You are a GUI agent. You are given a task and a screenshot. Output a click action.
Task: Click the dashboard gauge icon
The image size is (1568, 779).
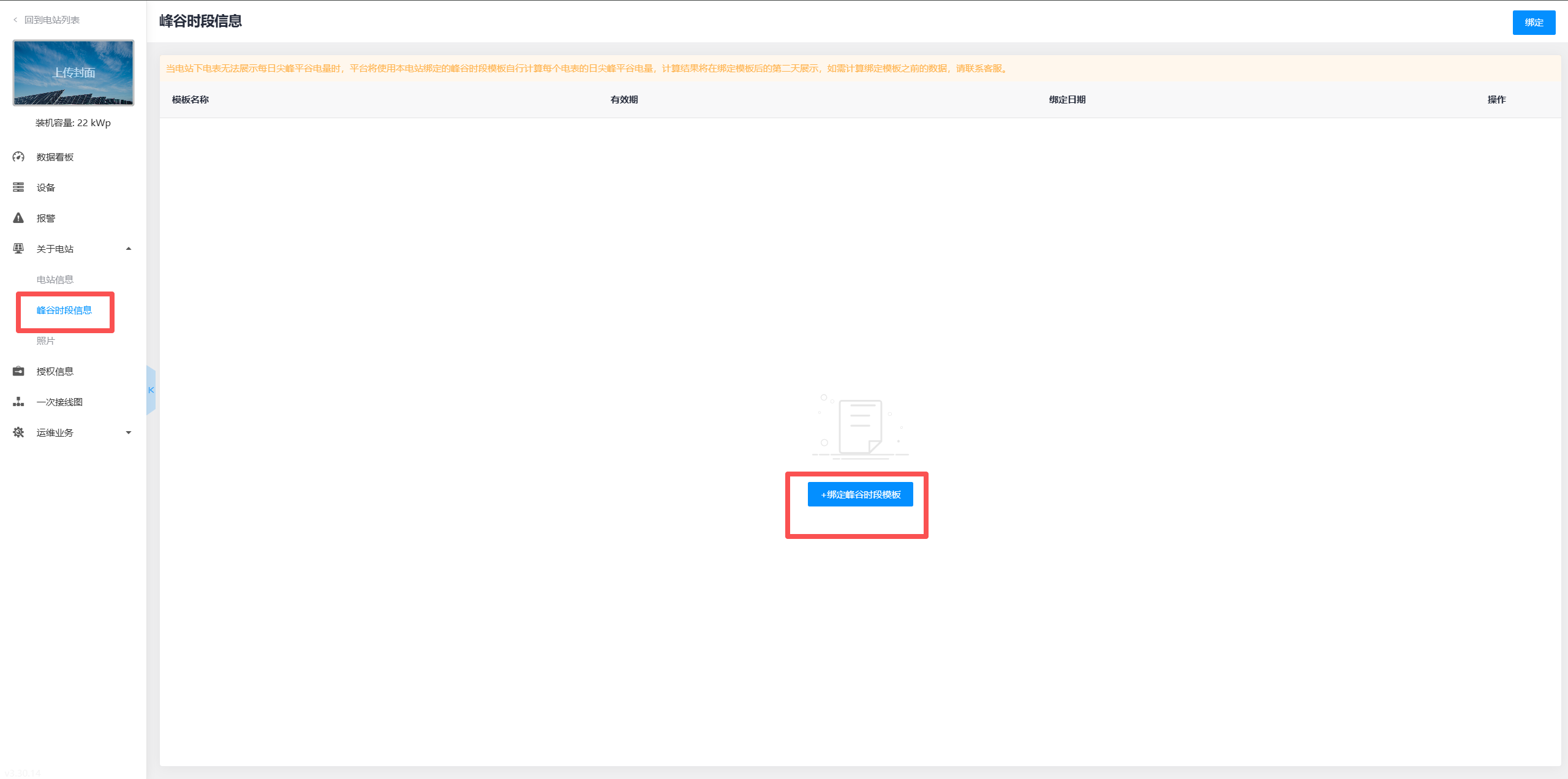click(18, 157)
